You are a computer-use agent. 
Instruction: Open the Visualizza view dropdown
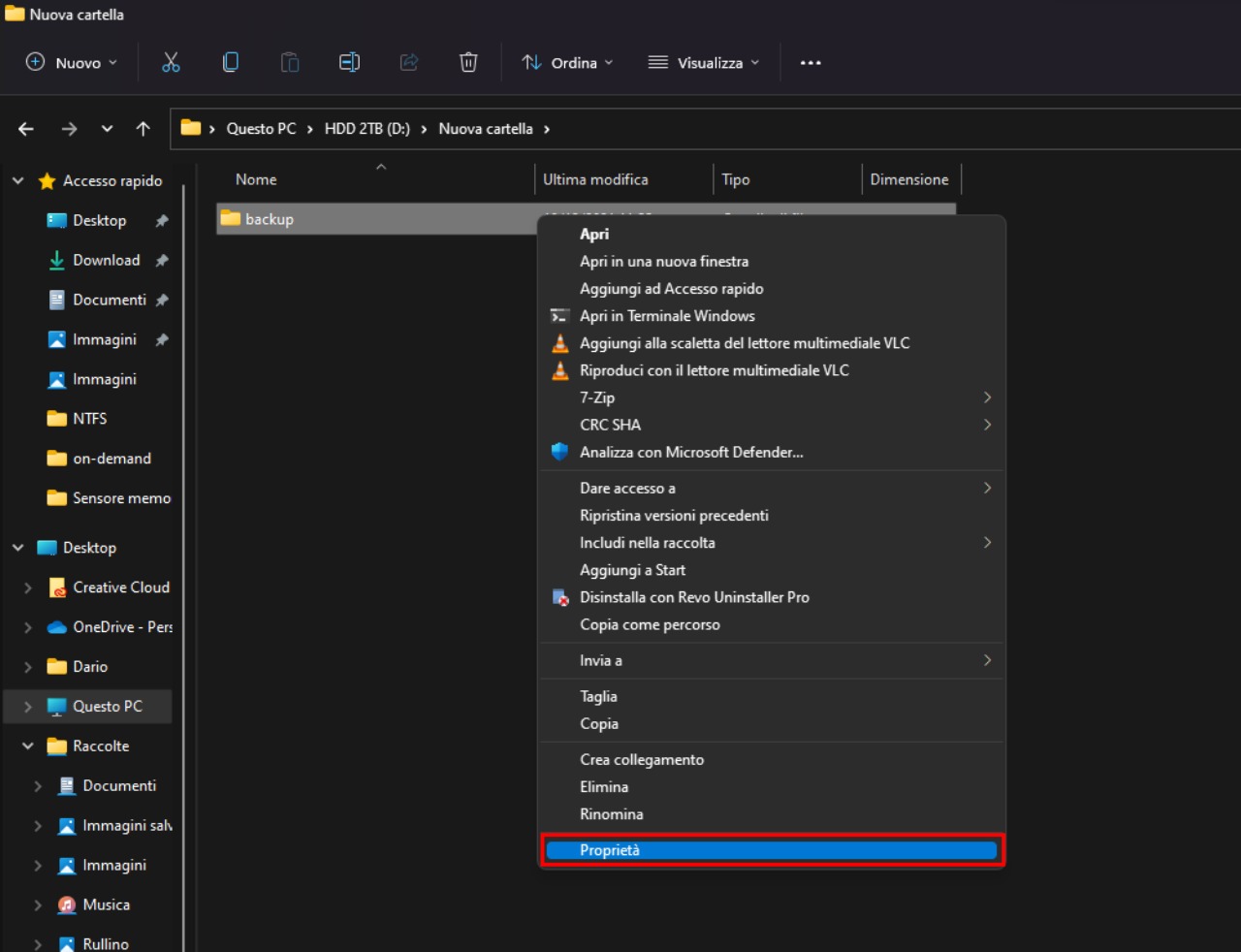(x=704, y=62)
